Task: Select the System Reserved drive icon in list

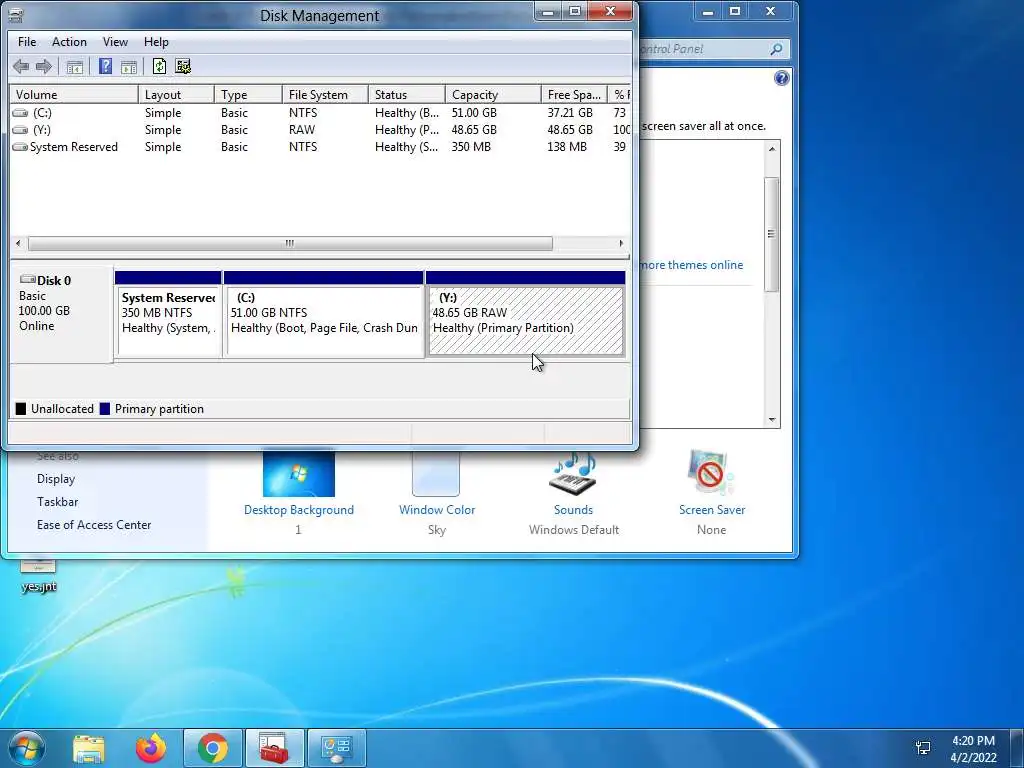Action: pos(20,147)
